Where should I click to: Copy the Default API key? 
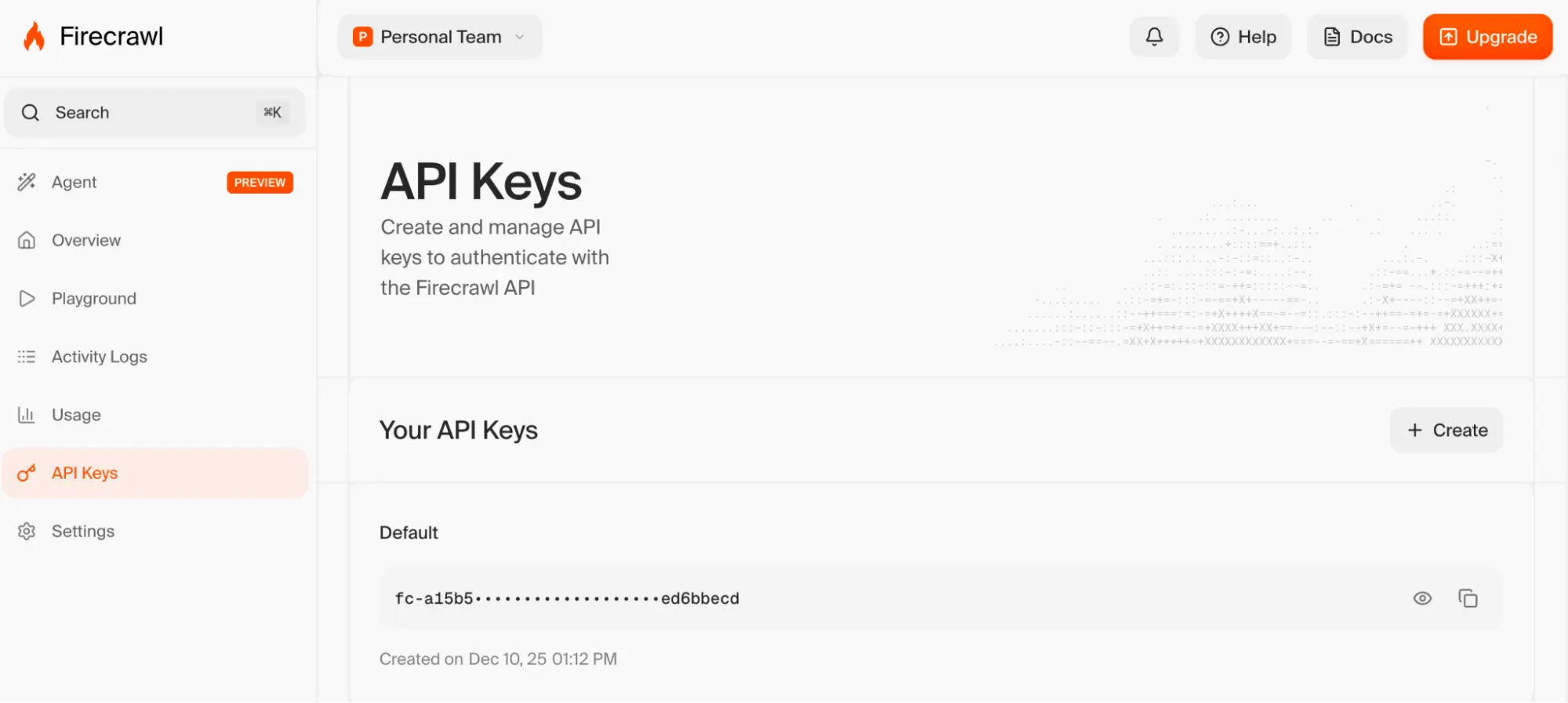click(x=1468, y=598)
